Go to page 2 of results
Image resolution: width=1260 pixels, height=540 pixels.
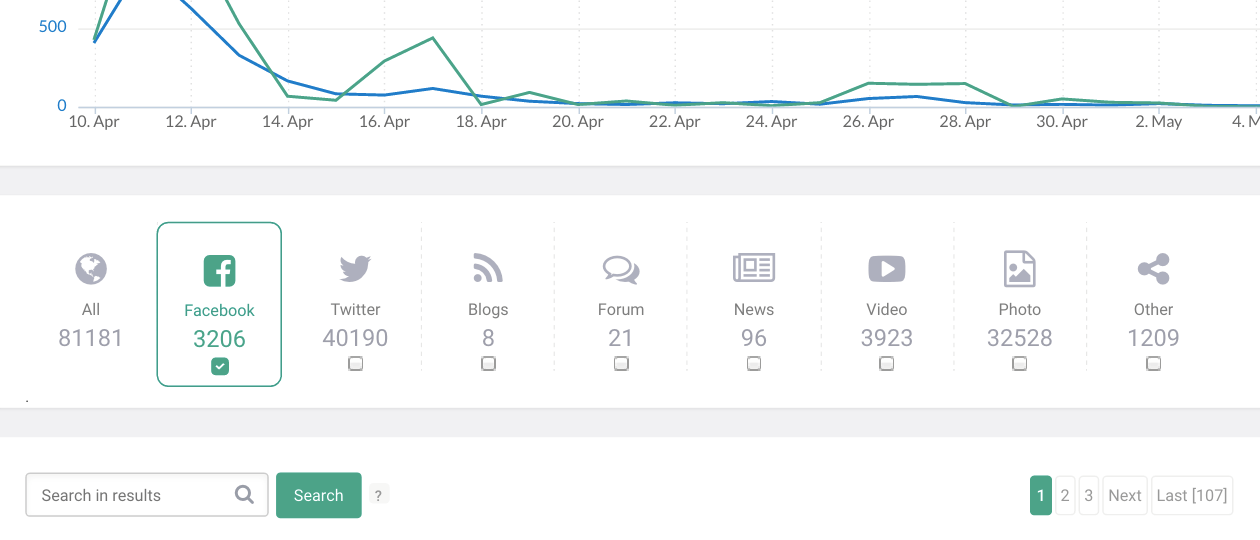1065,495
